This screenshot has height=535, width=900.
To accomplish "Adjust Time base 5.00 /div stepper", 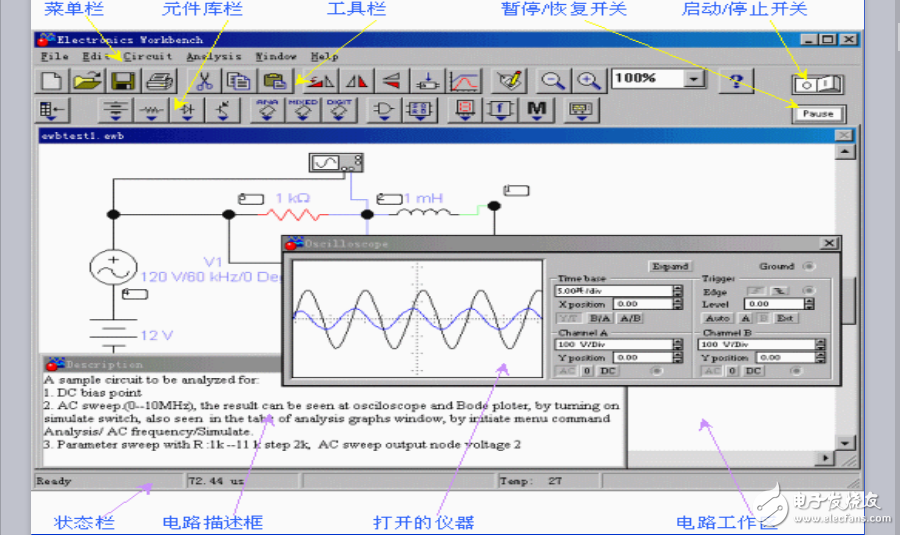I will pos(678,291).
